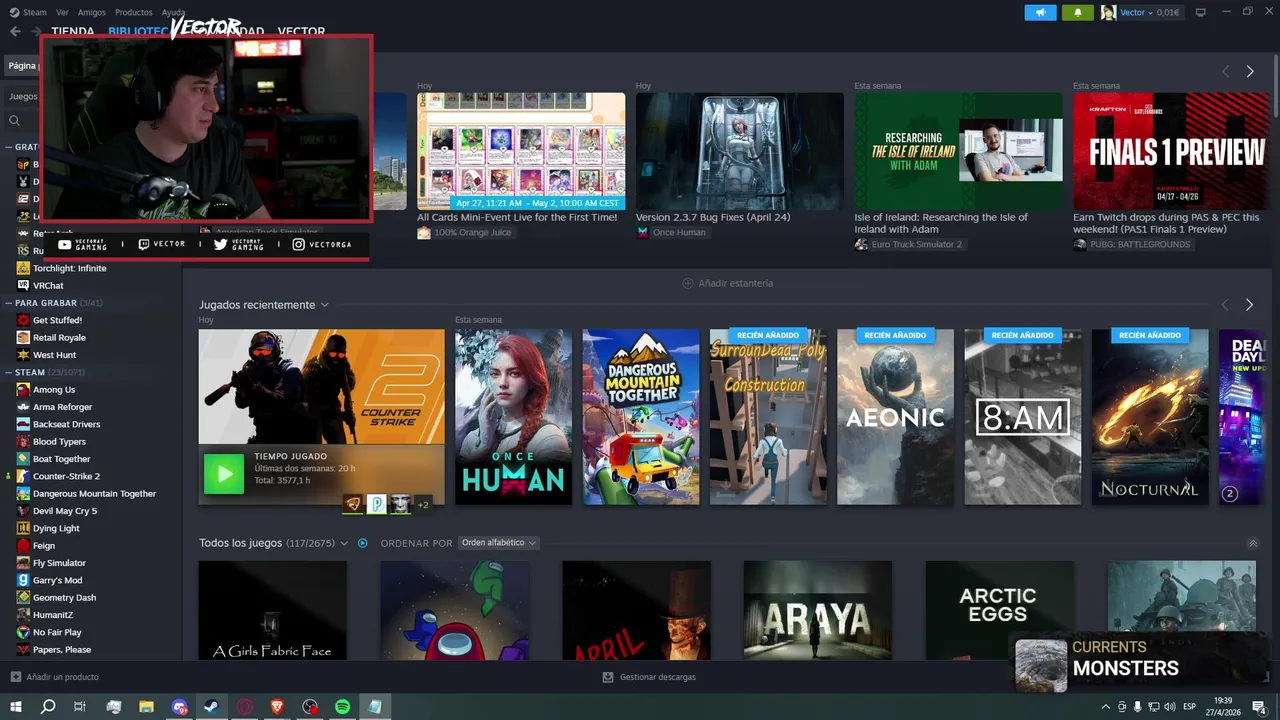Open the green notifications bell
The height and width of the screenshot is (720, 1280).
pos(1078,13)
